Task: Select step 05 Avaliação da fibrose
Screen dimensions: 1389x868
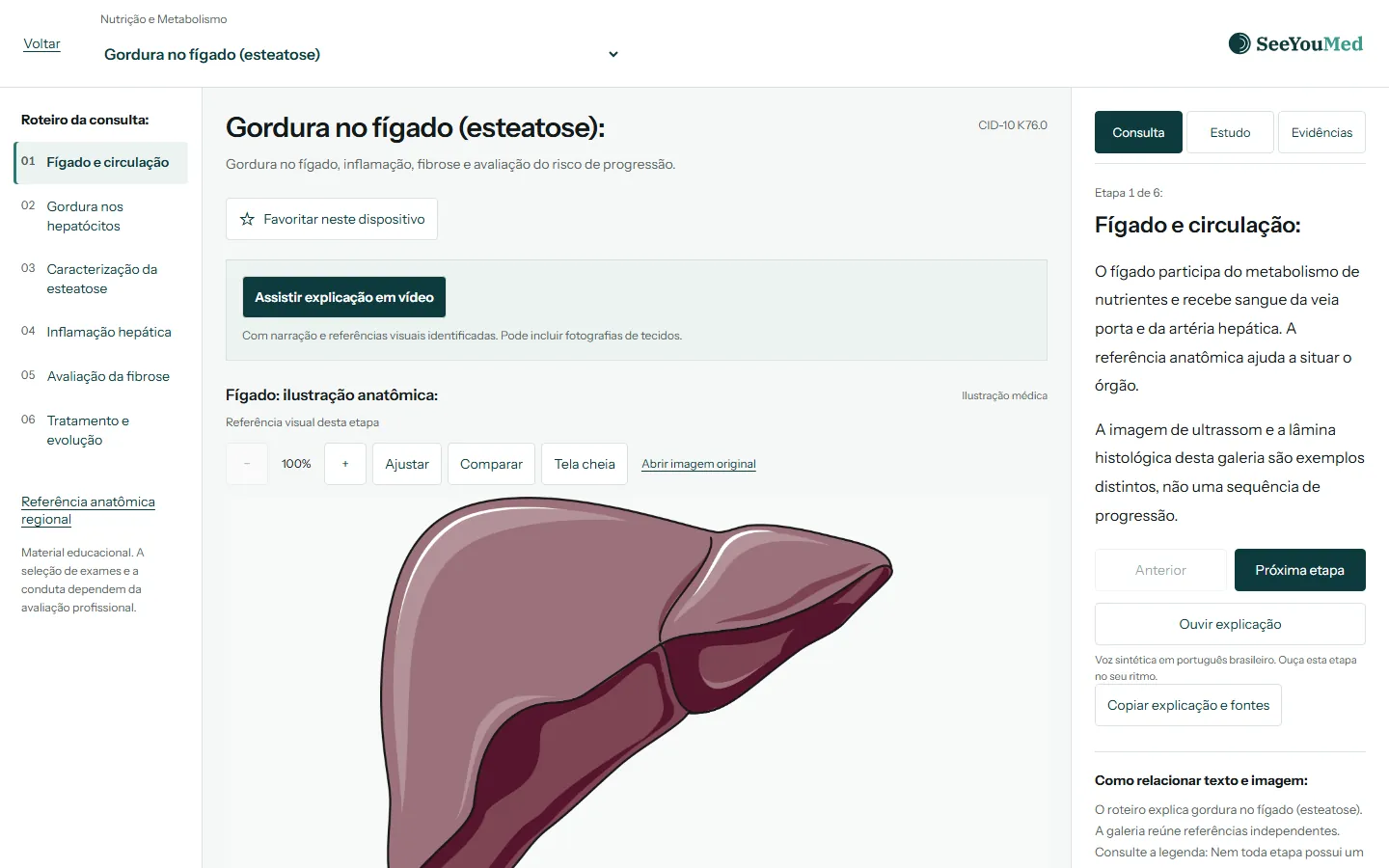Action: (x=101, y=376)
